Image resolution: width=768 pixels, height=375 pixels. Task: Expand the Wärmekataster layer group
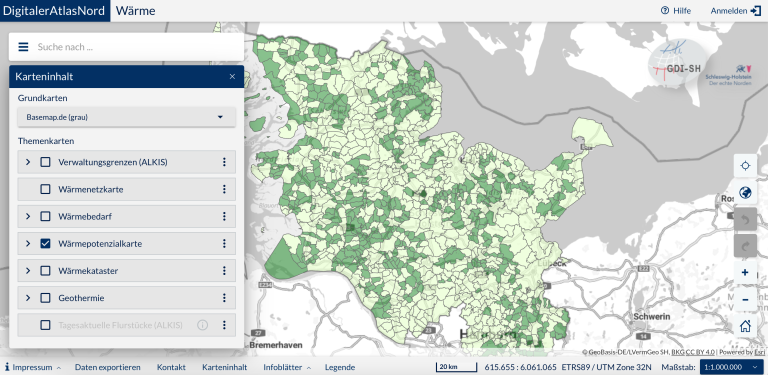coord(28,270)
